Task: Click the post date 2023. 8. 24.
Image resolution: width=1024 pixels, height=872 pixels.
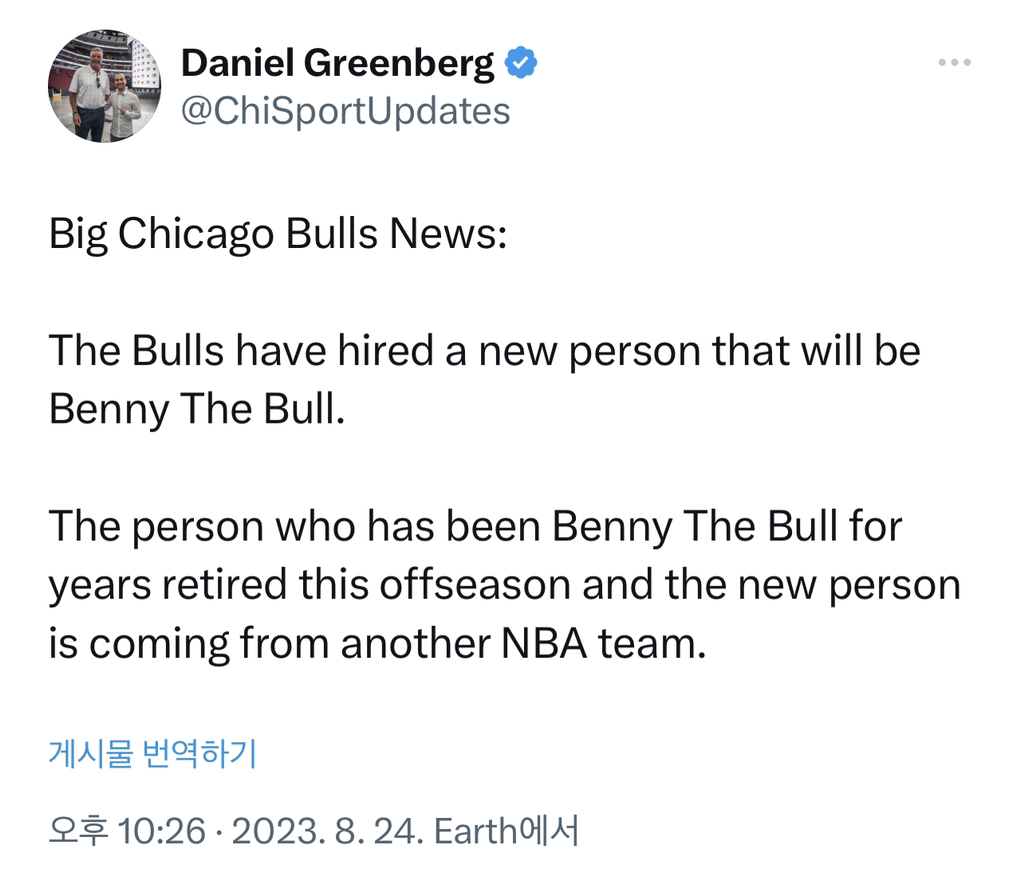Action: click(x=315, y=830)
